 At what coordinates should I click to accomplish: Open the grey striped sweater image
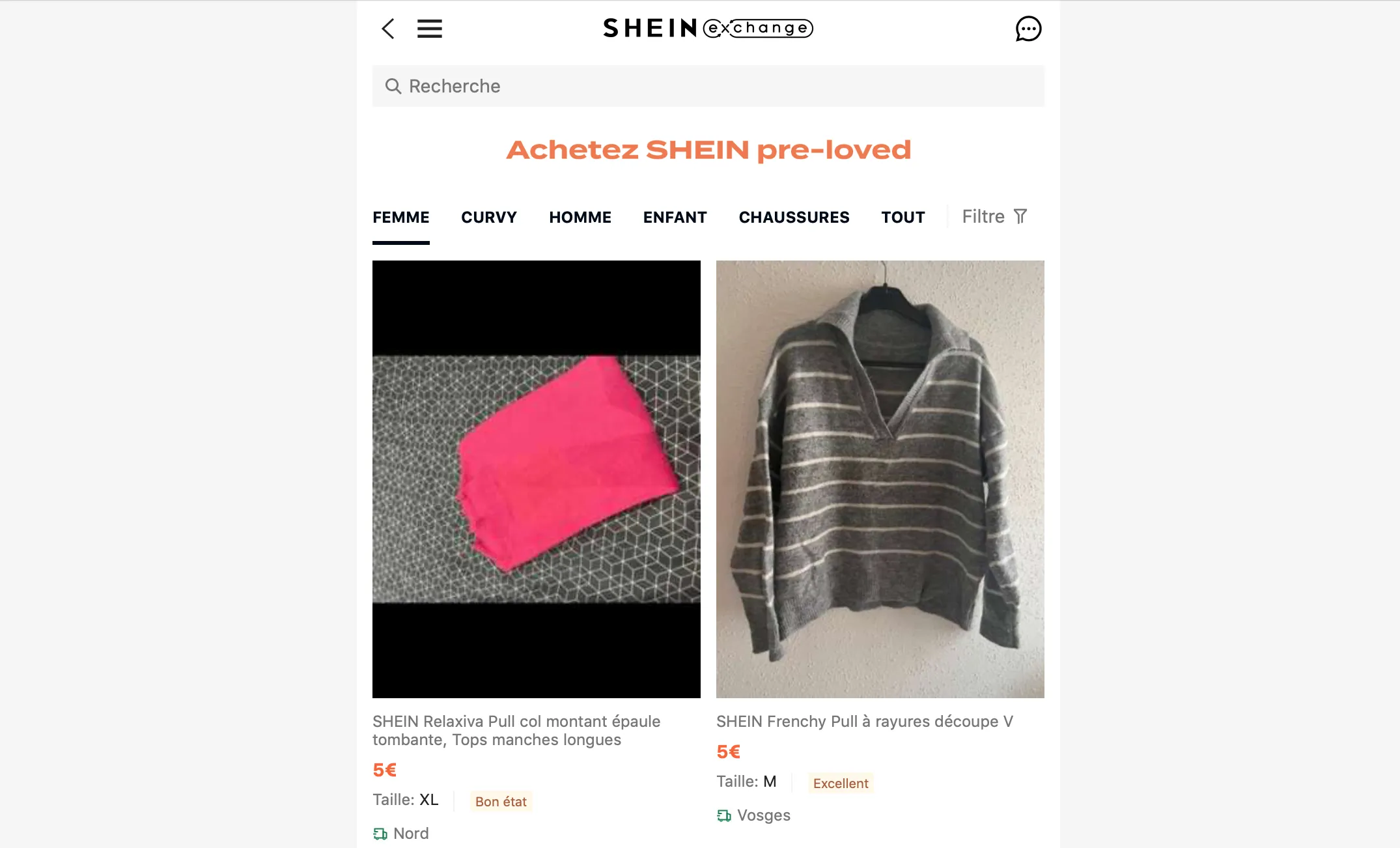coord(880,479)
